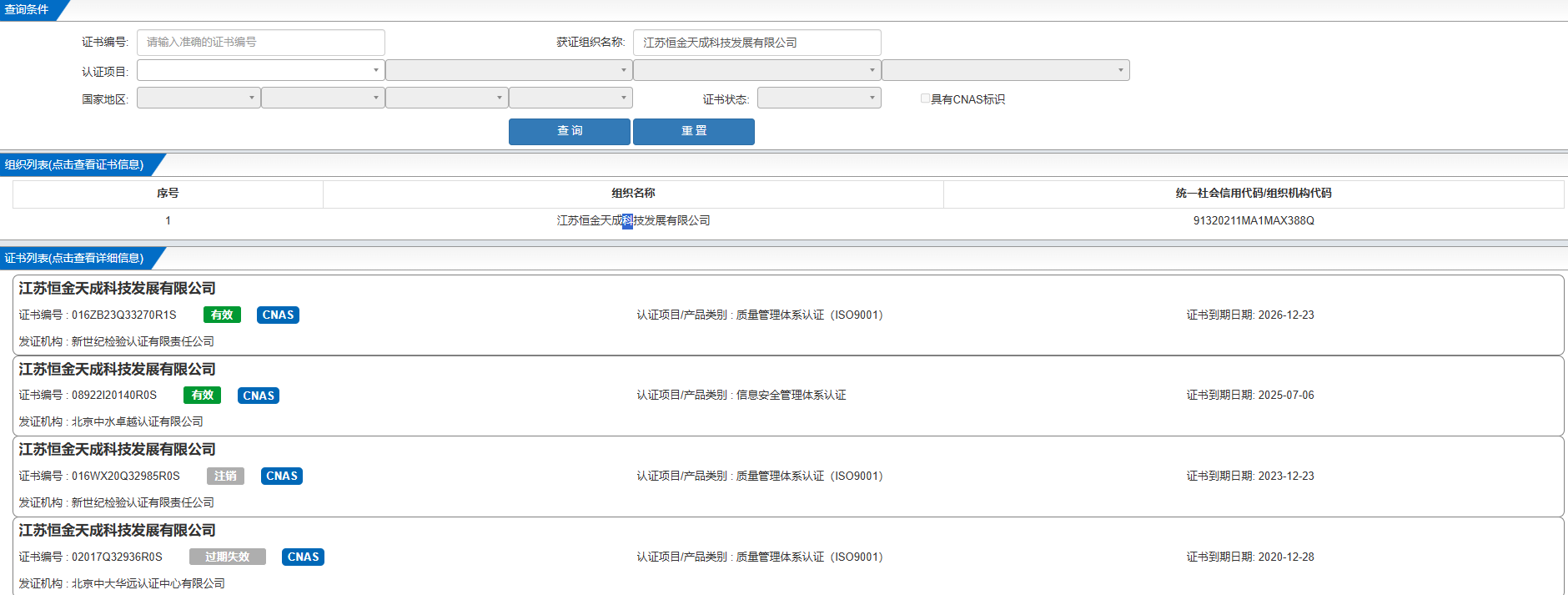Toggle the 具有CNAS标识 checkbox
1568x595 pixels.
click(925, 98)
